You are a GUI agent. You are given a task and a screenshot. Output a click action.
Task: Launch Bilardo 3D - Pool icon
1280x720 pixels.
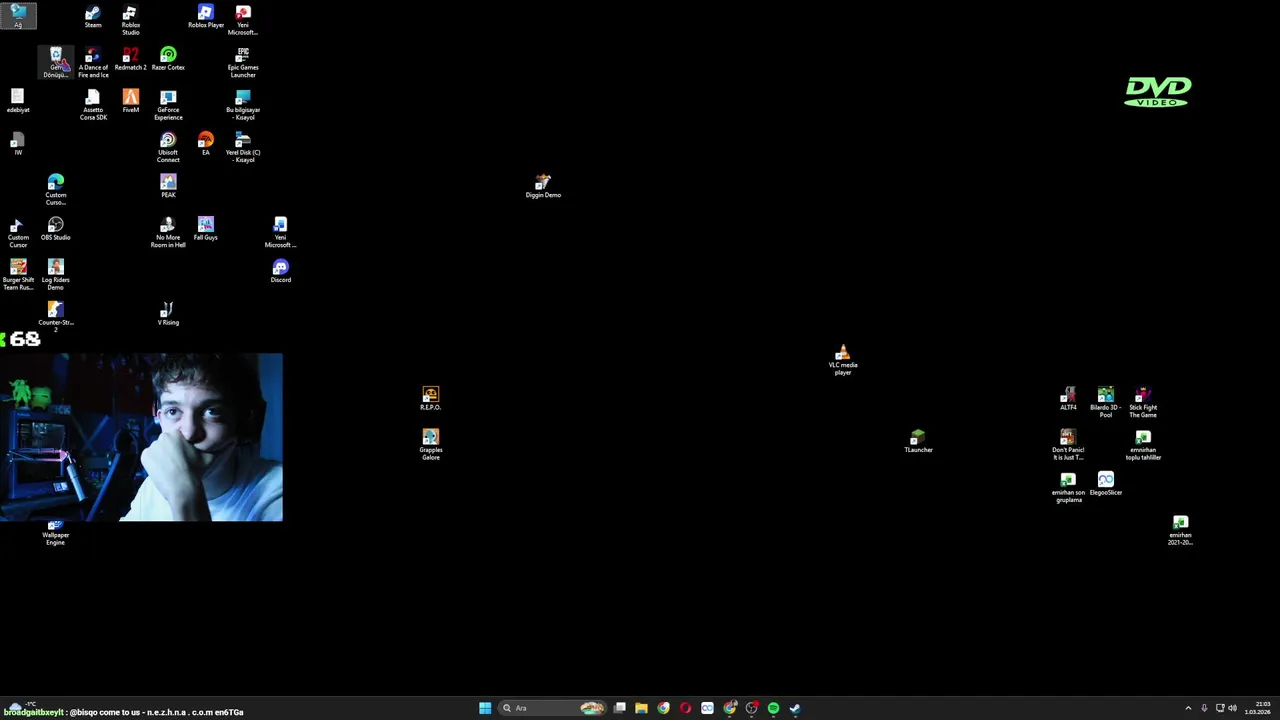(x=1106, y=402)
